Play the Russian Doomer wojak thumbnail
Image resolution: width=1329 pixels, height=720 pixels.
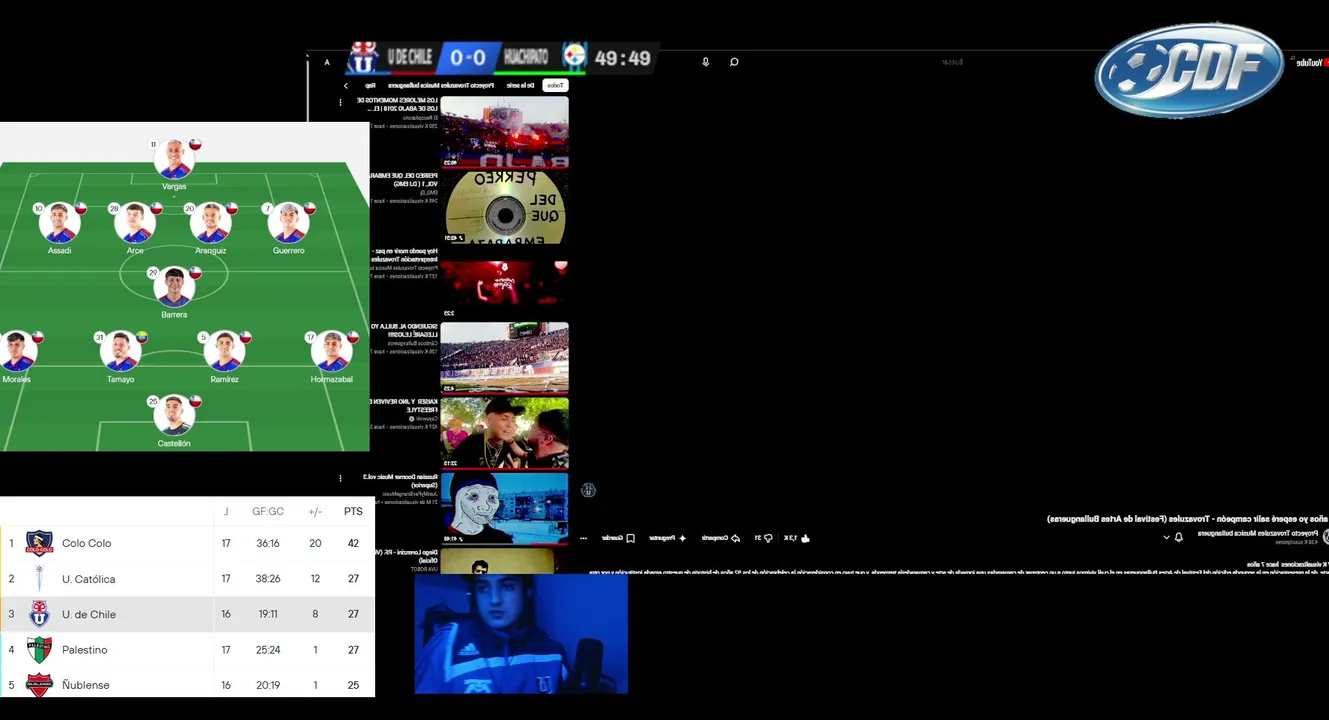click(505, 508)
